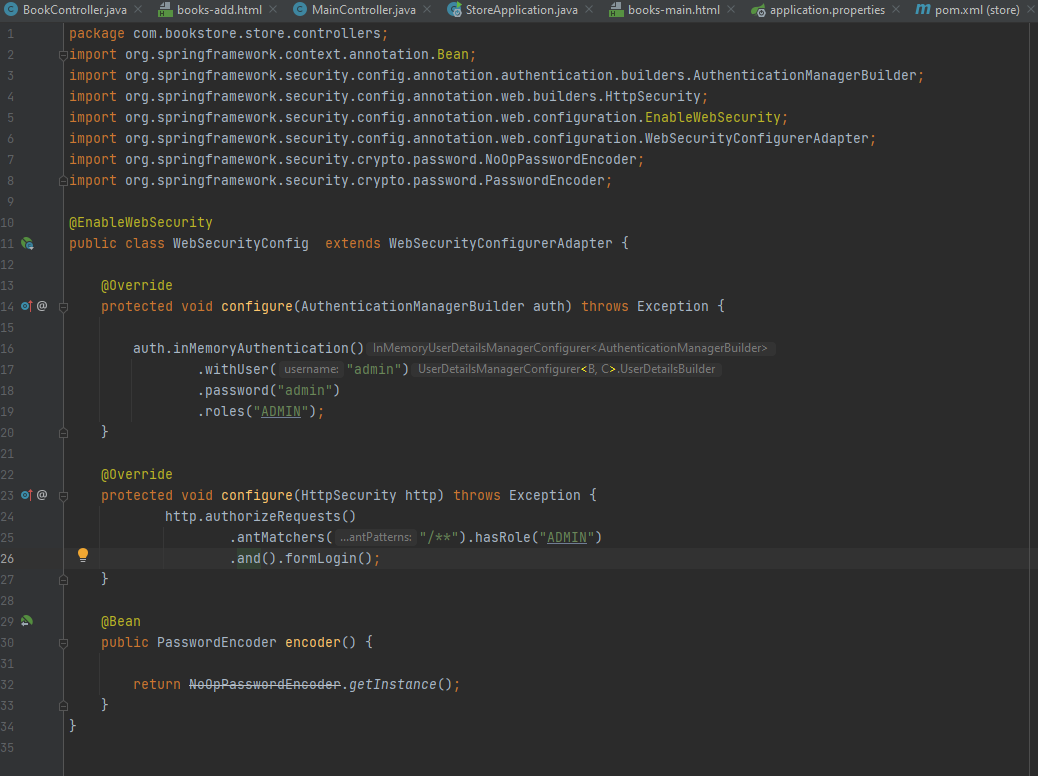The width and height of the screenshot is (1038, 776).
Task: Click the Java class icon on BookController.java tab
Action: pyautogui.click(x=11, y=9)
